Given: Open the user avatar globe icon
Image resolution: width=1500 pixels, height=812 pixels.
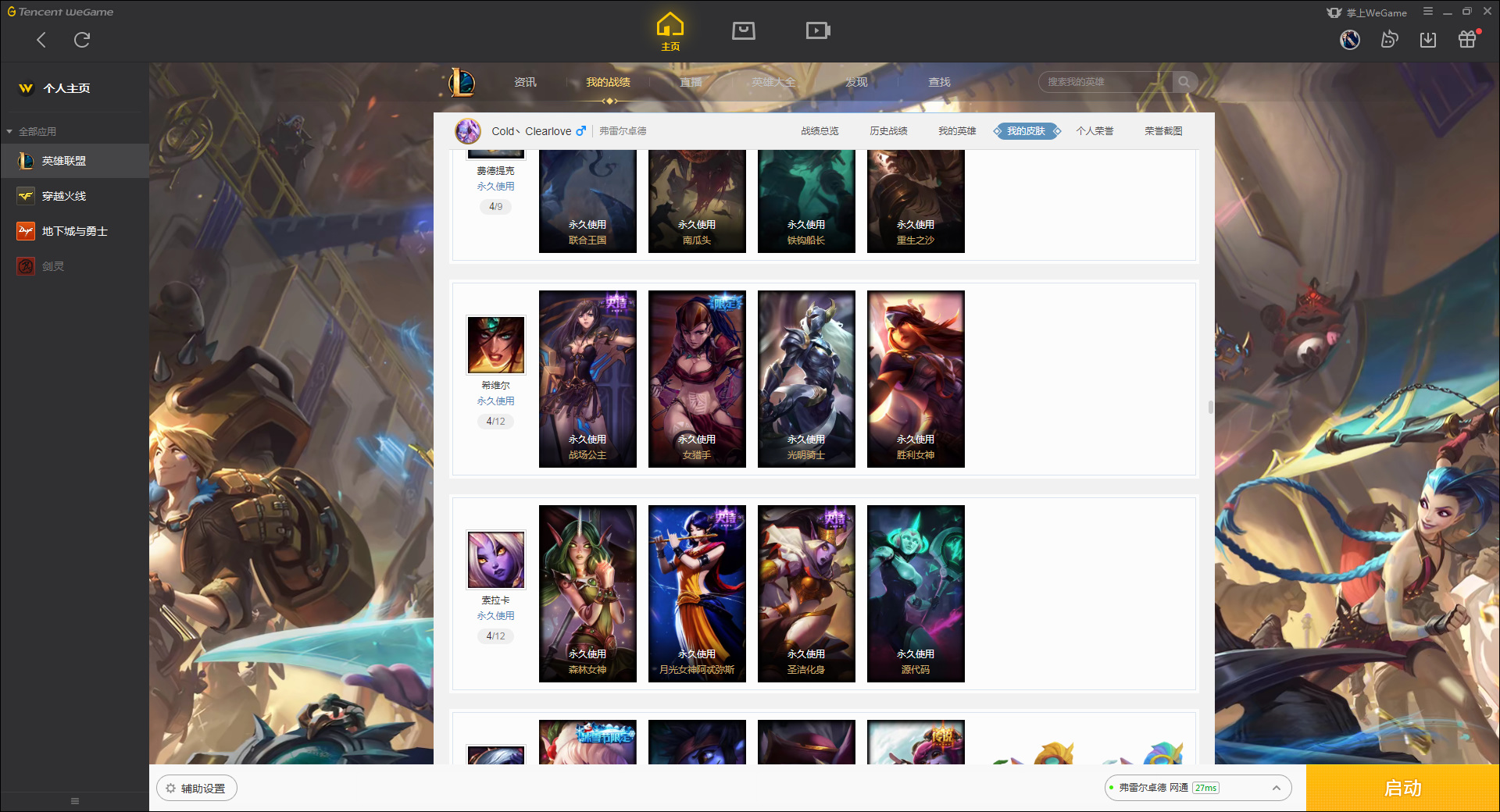Looking at the screenshot, I should (x=1350, y=39).
